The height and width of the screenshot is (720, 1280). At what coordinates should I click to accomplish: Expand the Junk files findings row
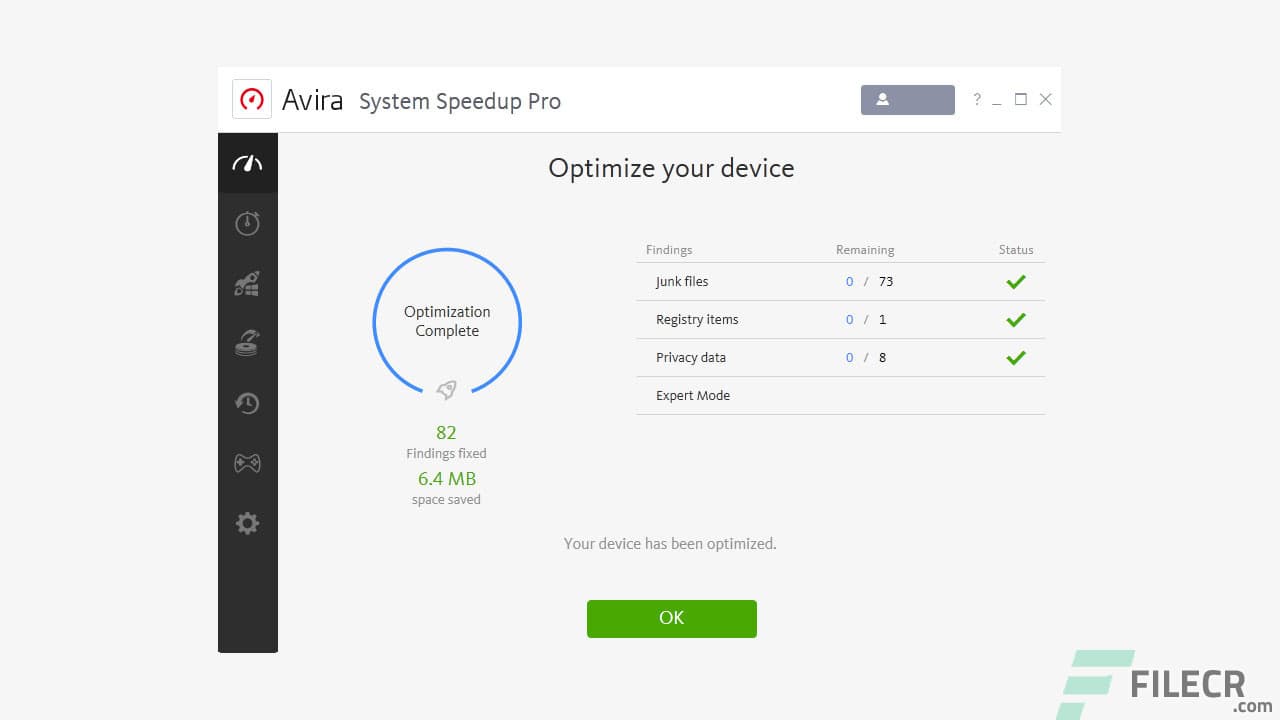(x=681, y=281)
